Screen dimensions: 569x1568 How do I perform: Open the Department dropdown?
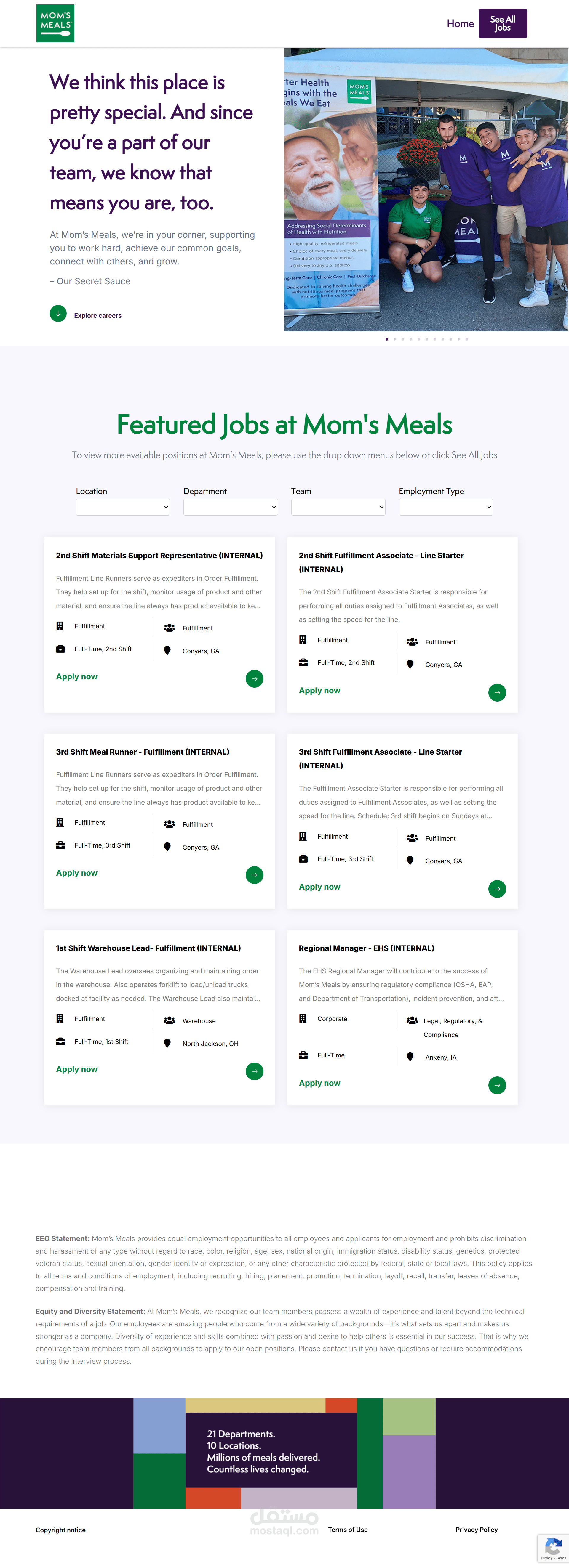230,507
